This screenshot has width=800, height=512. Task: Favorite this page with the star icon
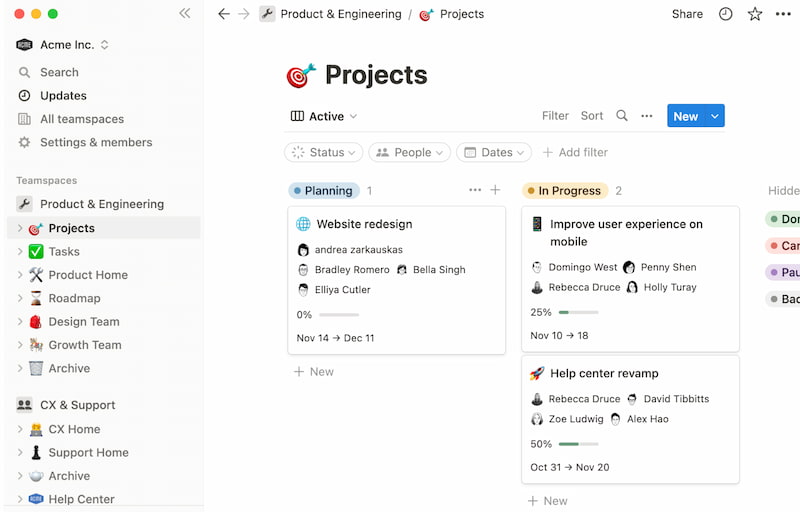tap(755, 14)
